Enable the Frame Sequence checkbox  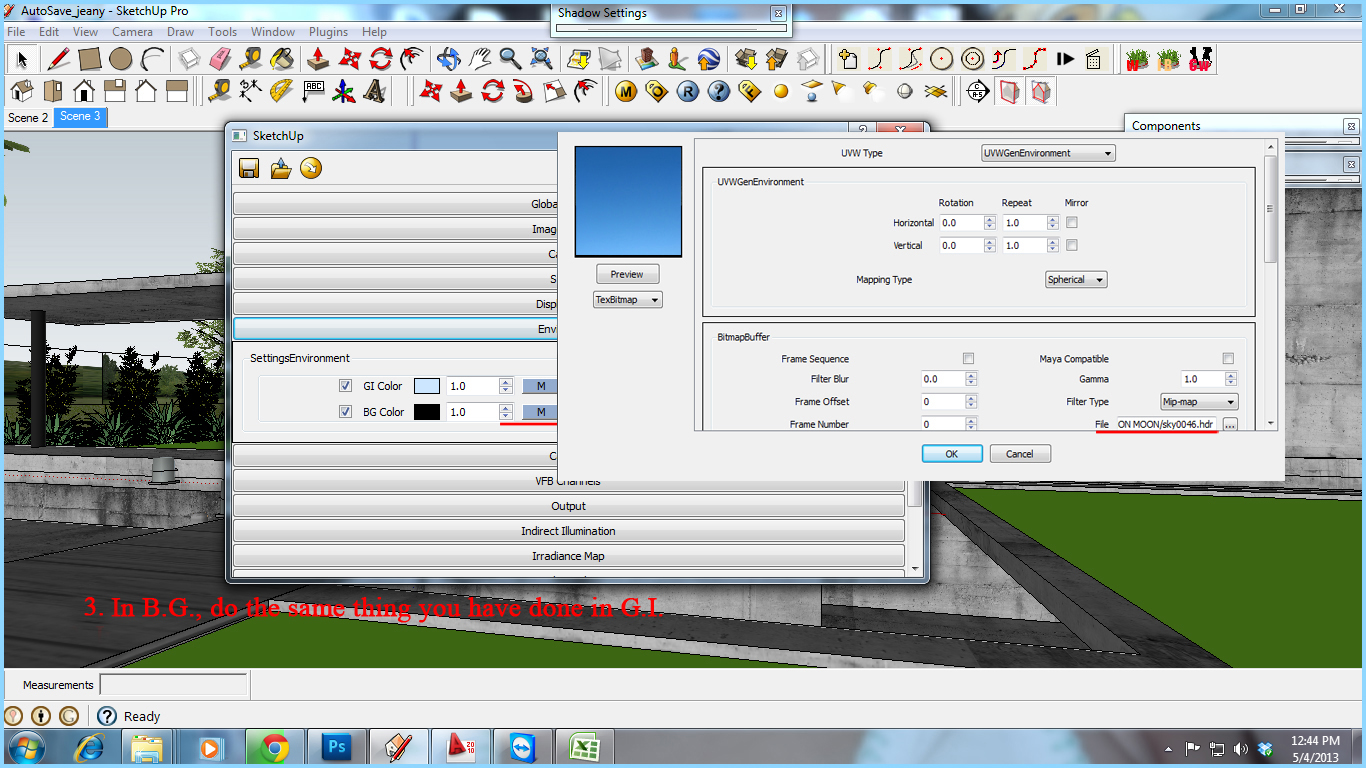click(x=968, y=358)
